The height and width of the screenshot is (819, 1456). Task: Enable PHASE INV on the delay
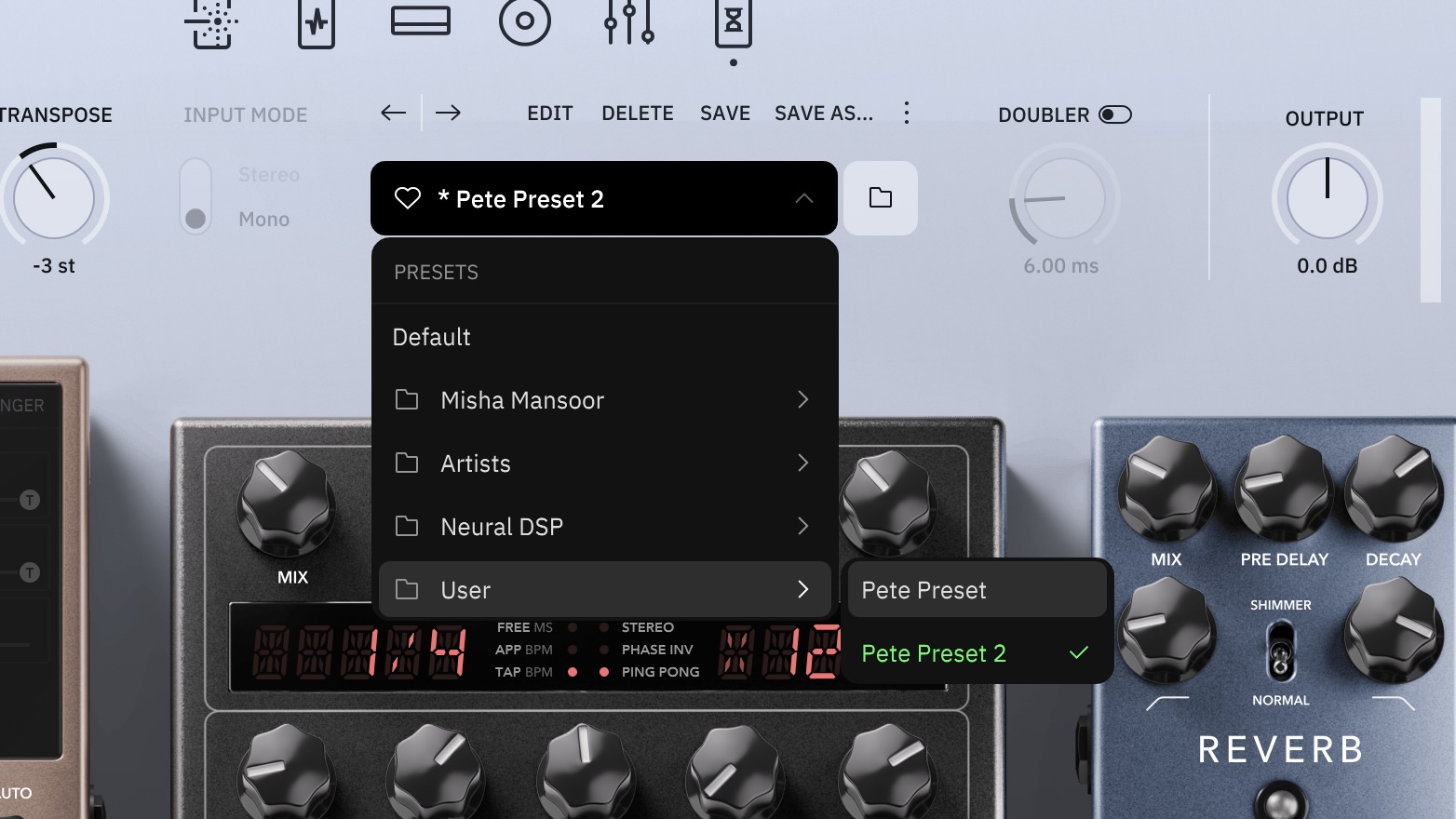(604, 650)
